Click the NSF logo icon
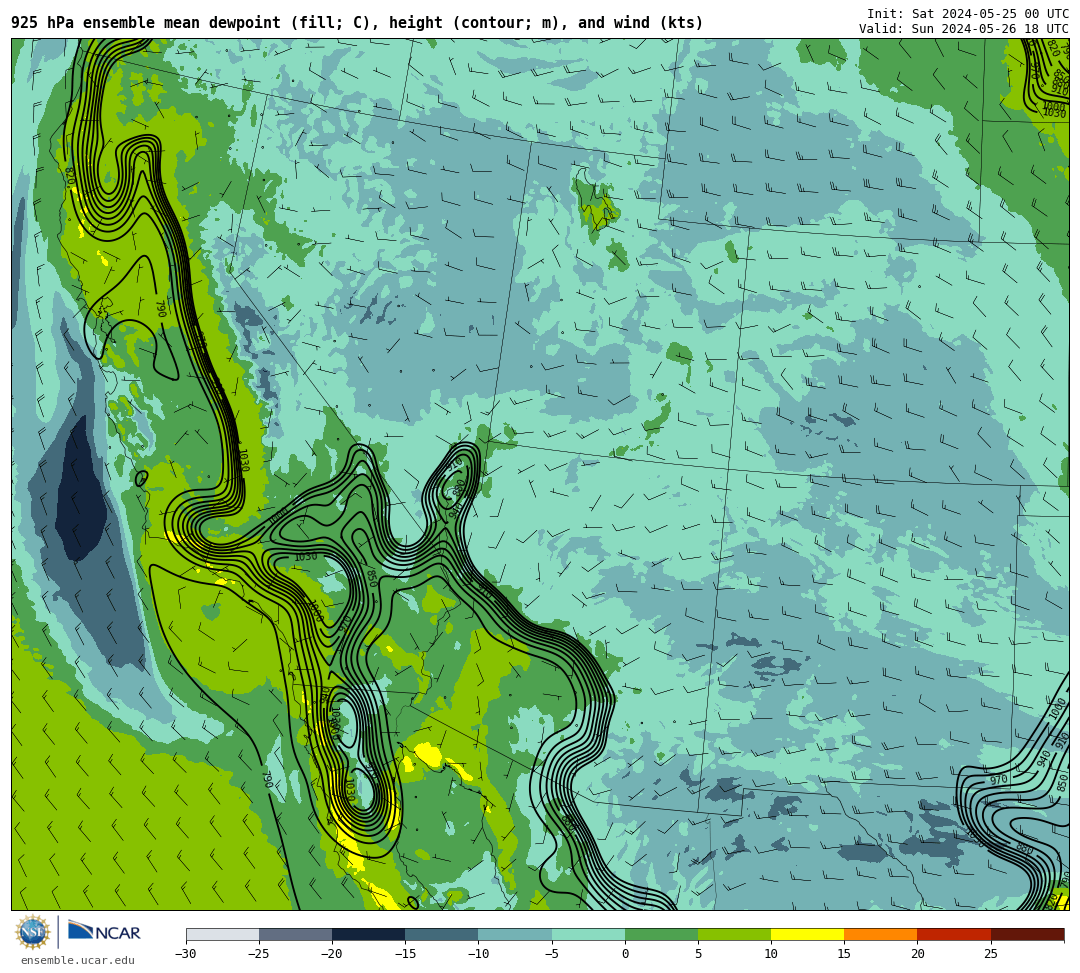 click(33, 932)
